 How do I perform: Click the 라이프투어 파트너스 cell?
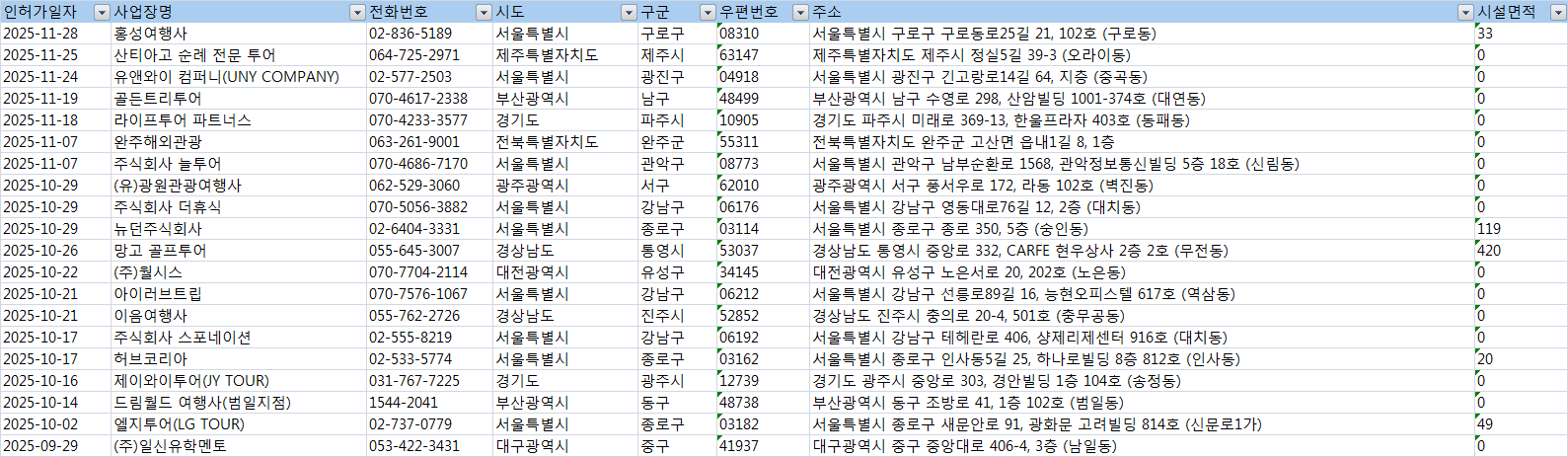tap(238, 120)
